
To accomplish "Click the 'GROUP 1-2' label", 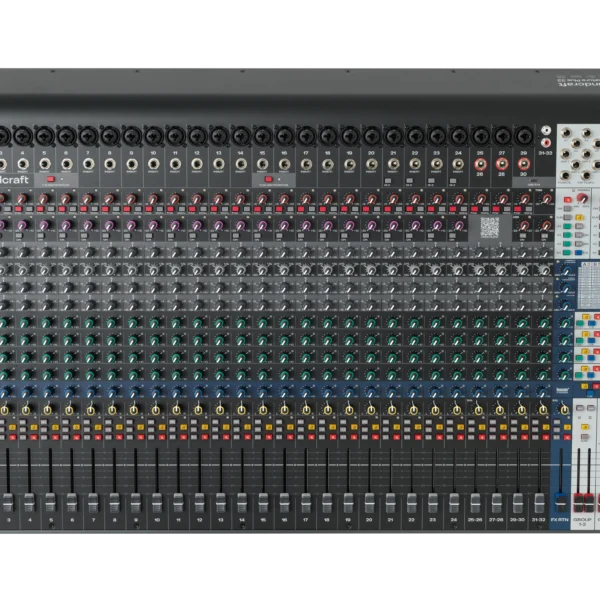I will point(582,522).
